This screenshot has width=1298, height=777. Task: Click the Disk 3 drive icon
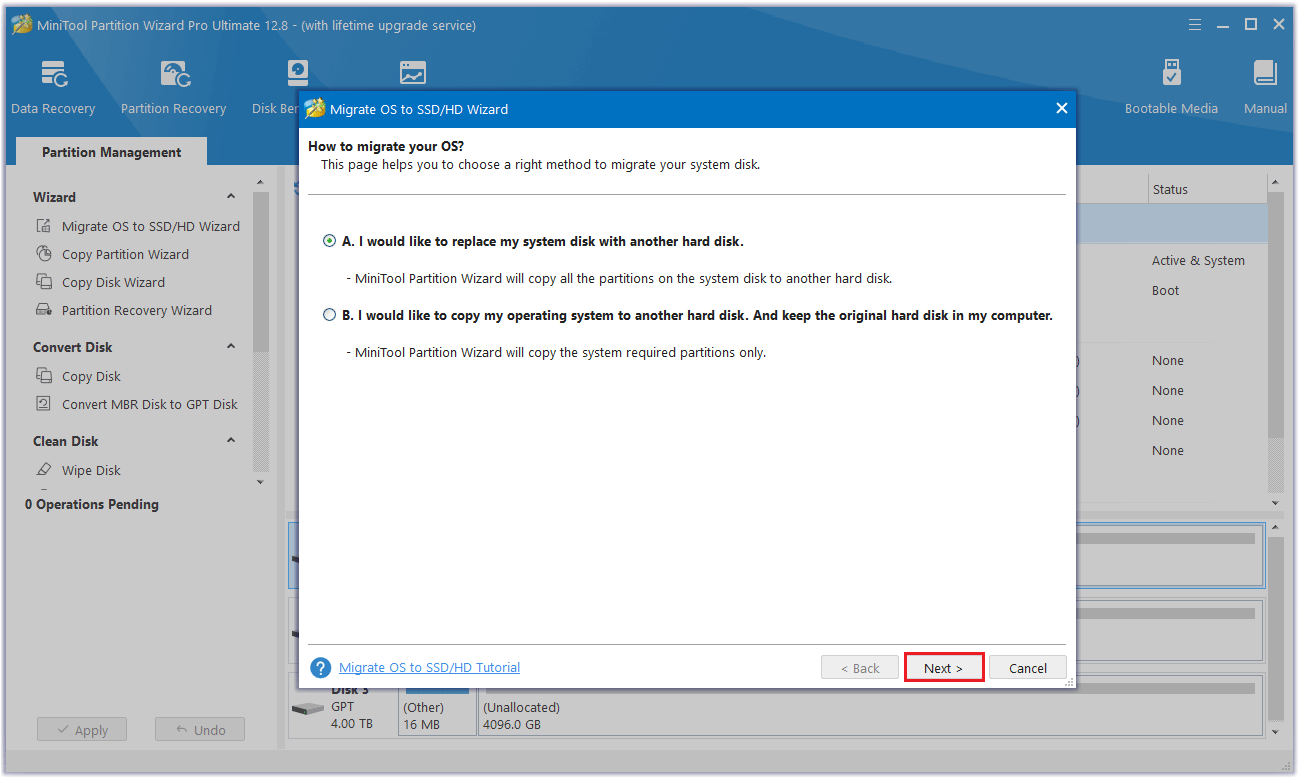click(307, 709)
